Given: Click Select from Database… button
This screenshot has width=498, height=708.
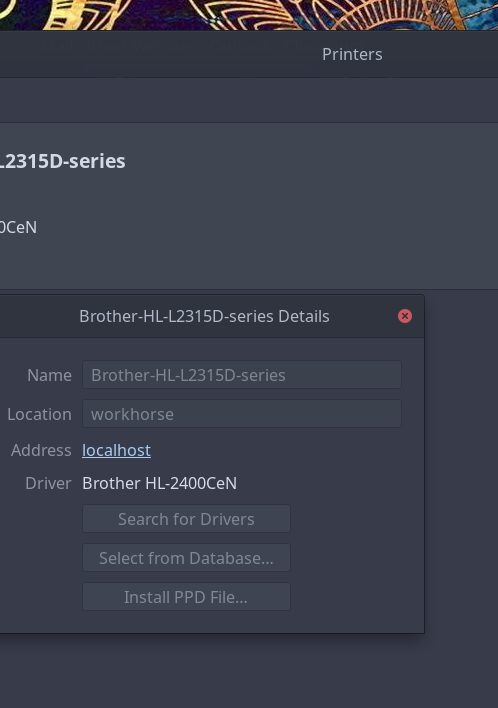Looking at the screenshot, I should tap(186, 558).
